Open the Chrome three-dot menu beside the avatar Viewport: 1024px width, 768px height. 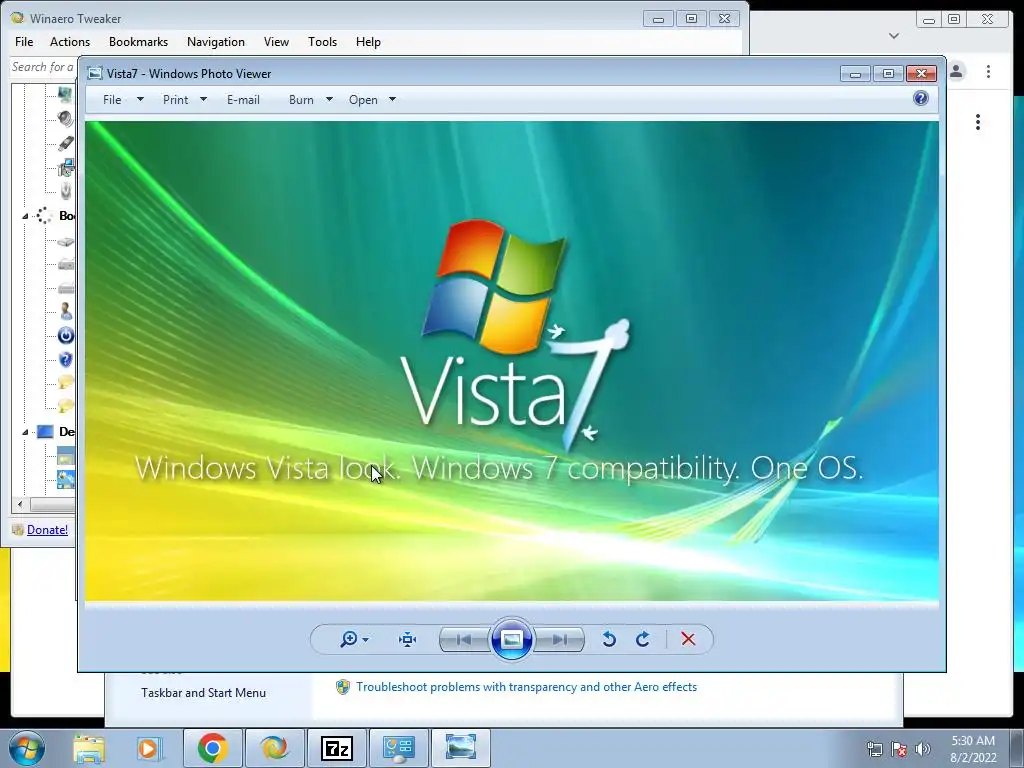tap(988, 71)
